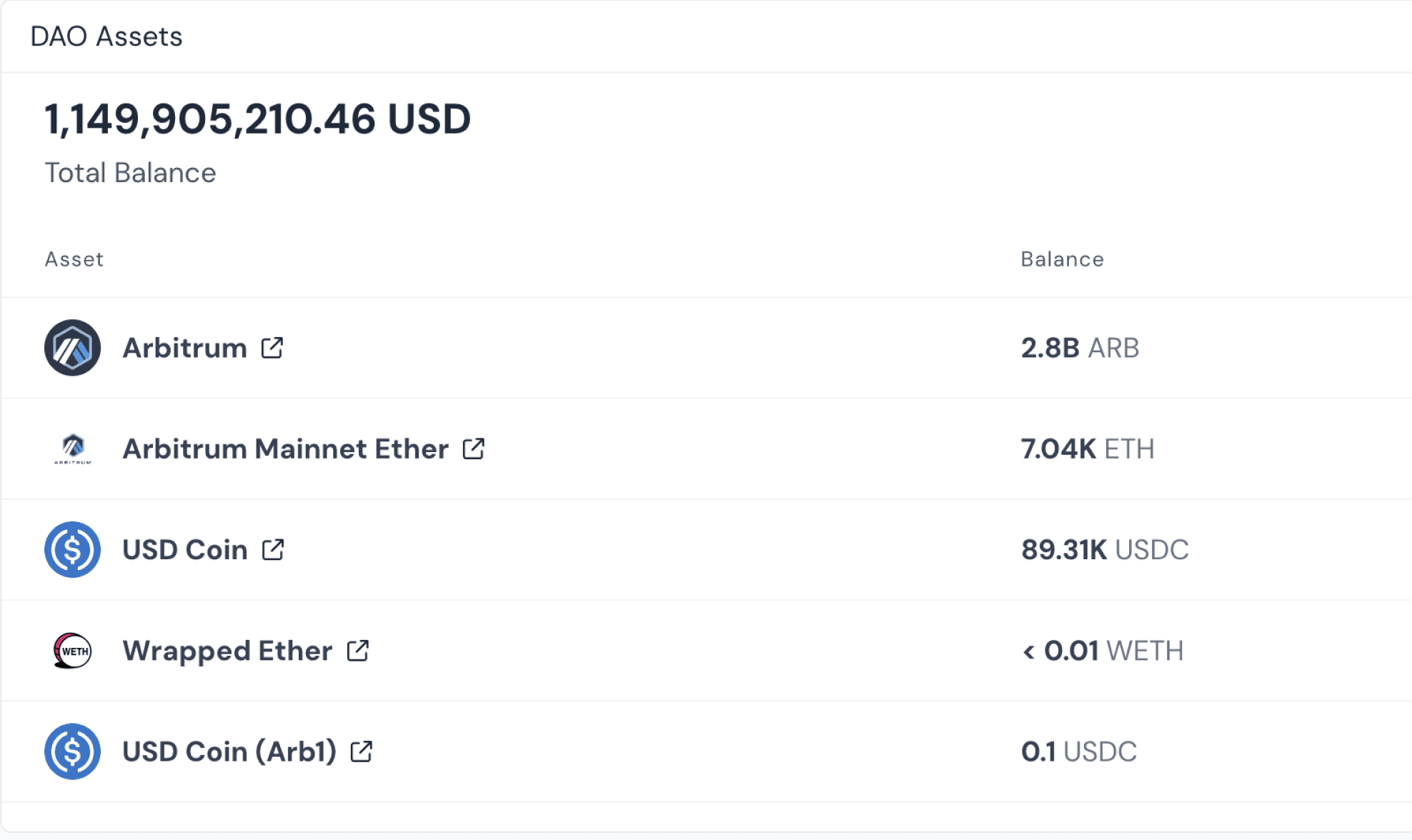Click the USD Coin (Arb1) token logo
Image resolution: width=1412 pixels, height=840 pixels.
tap(72, 751)
